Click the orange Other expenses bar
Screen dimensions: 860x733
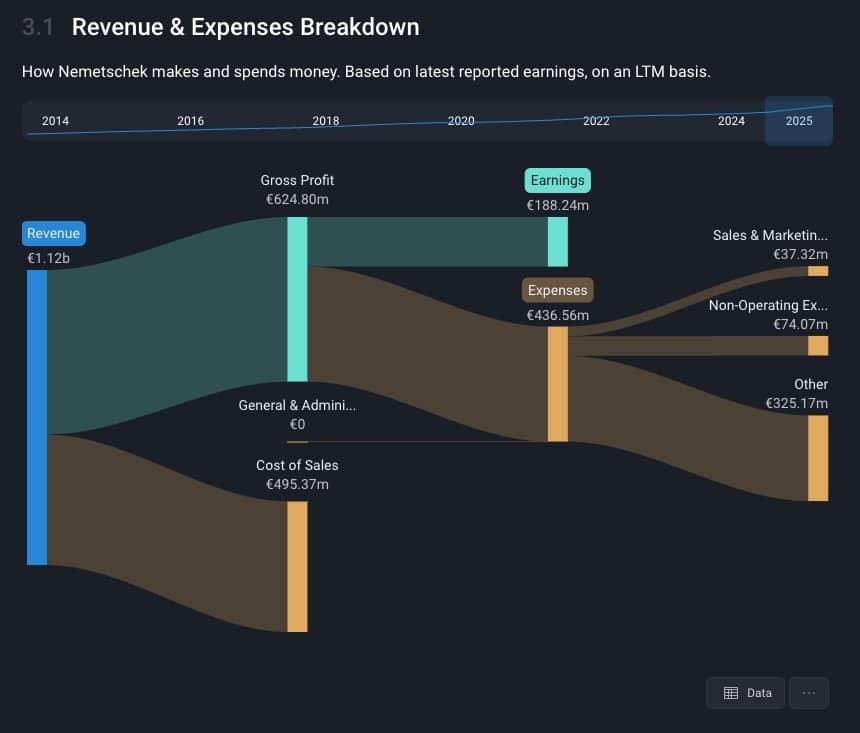click(818, 458)
